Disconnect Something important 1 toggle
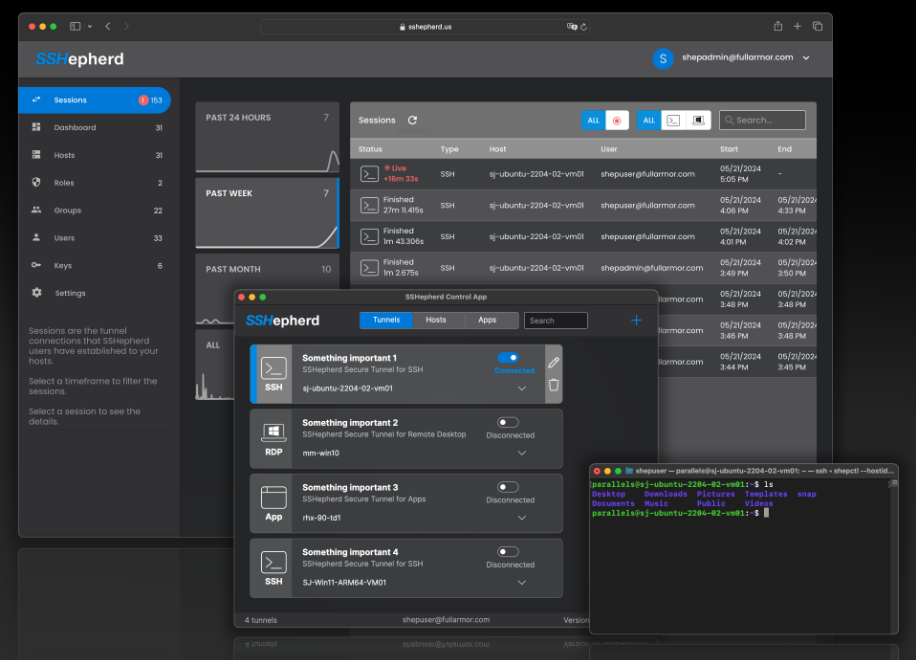916x660 pixels. [x=508, y=357]
